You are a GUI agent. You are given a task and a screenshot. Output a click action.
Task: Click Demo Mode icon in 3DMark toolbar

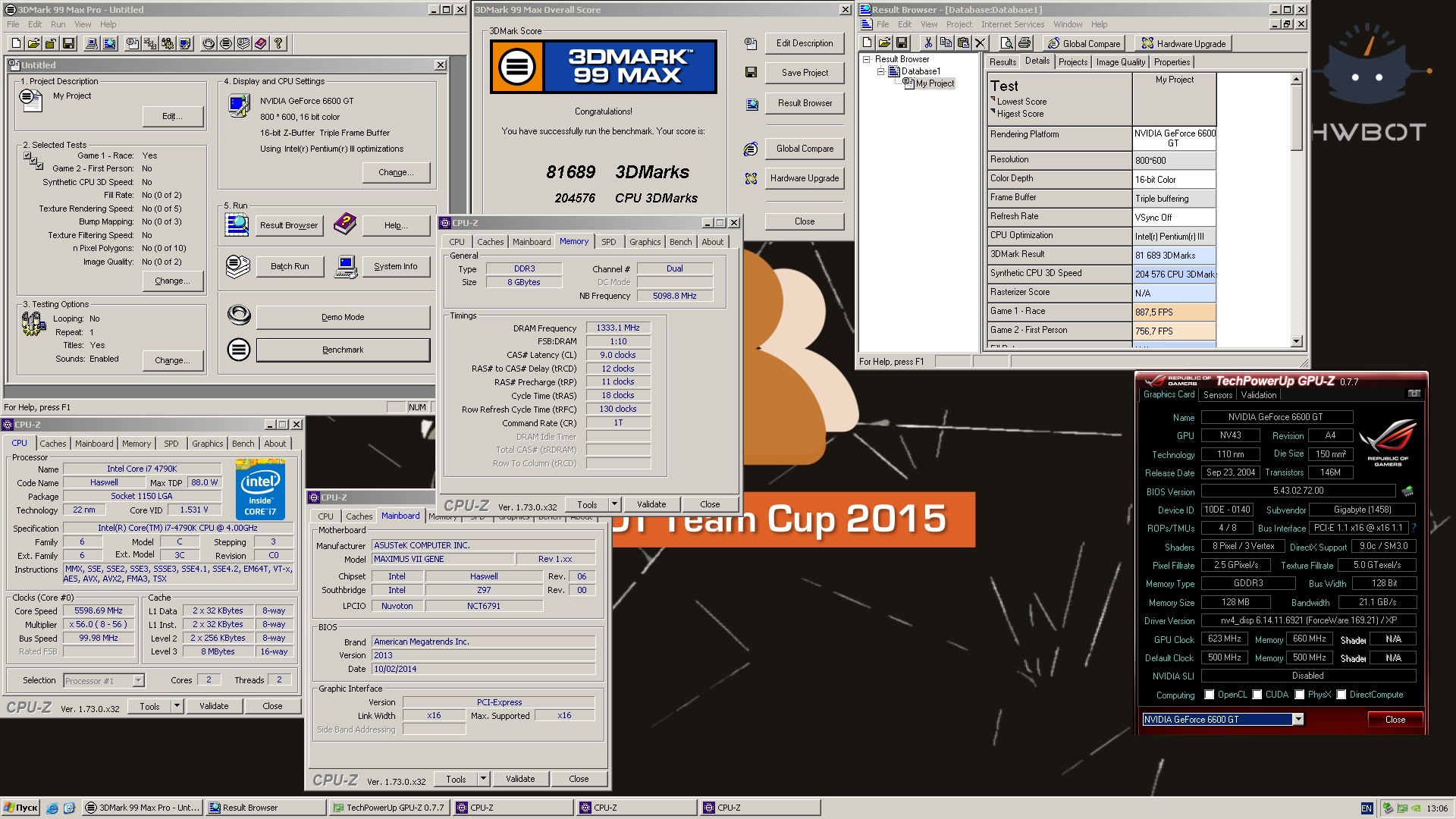[209, 43]
